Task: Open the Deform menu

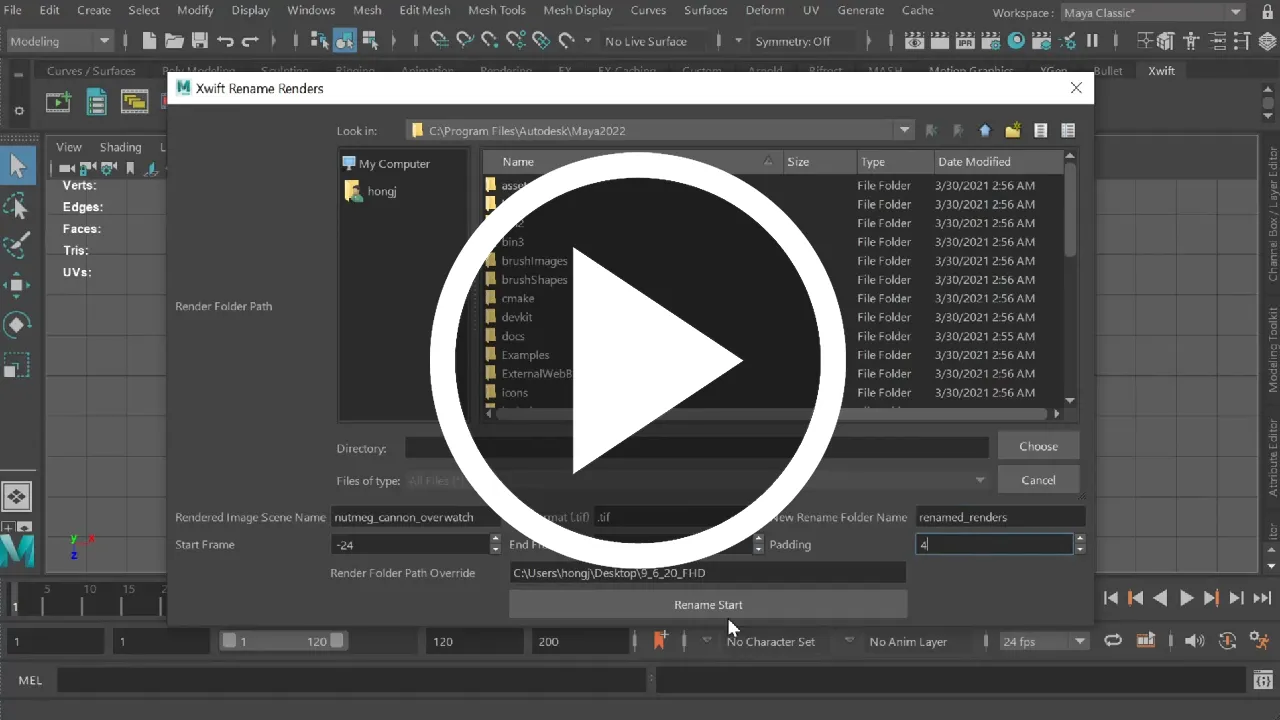Action: coord(765,10)
